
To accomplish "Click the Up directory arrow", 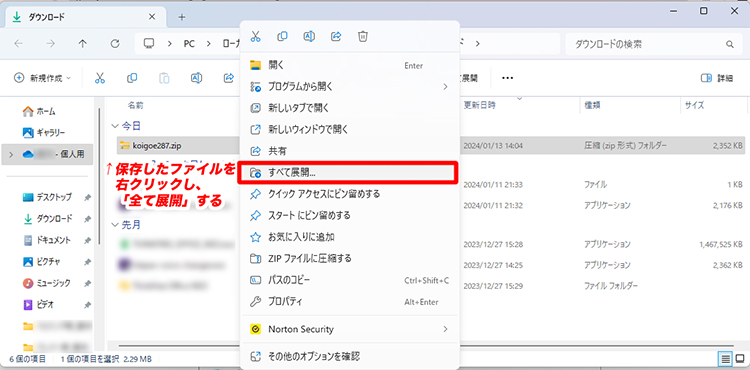I will (x=82, y=44).
